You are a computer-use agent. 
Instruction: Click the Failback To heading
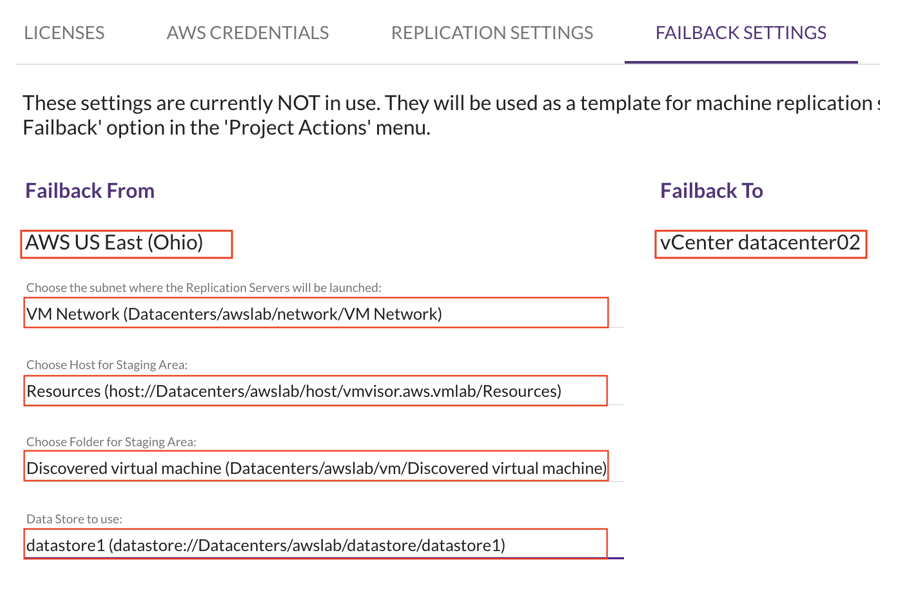710,190
